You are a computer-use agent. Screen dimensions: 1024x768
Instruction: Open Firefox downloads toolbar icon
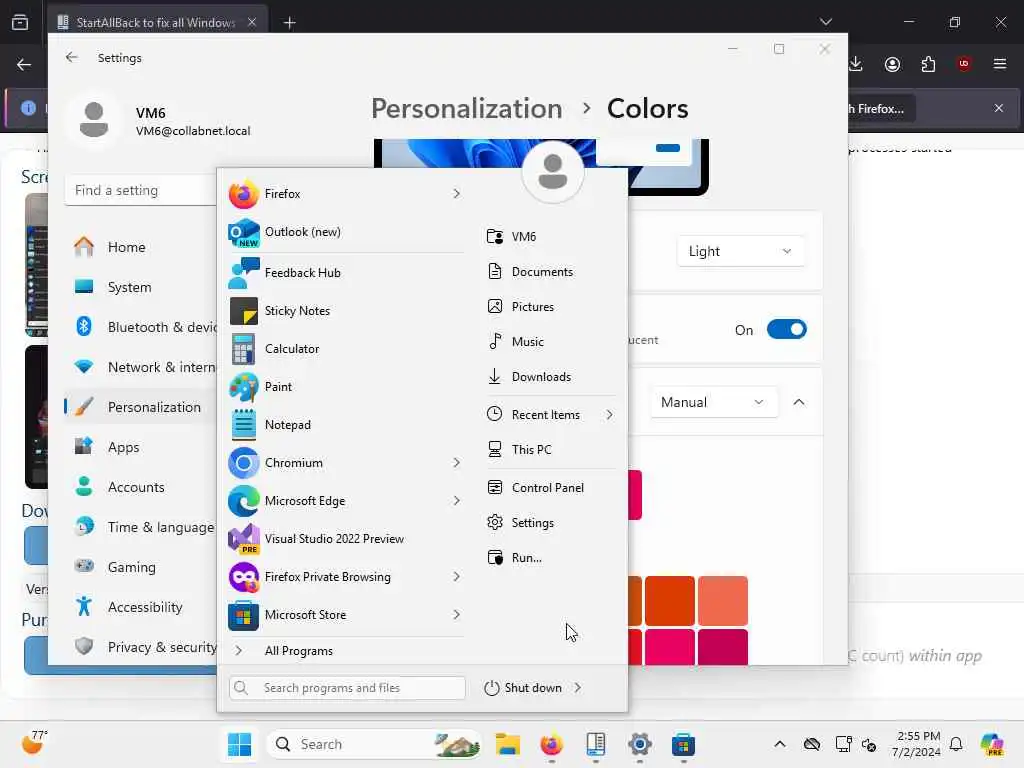[x=856, y=64]
